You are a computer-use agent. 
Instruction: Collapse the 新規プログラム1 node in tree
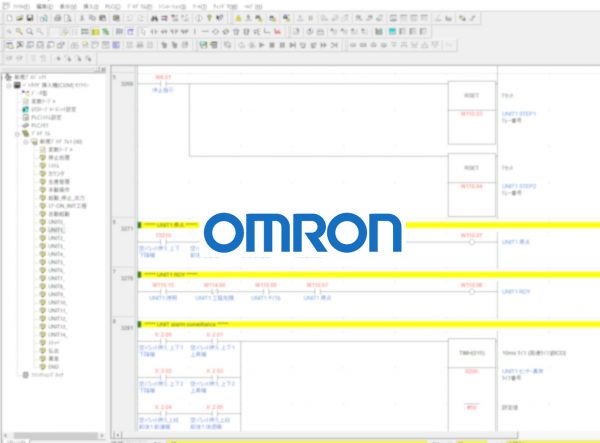tap(26, 142)
